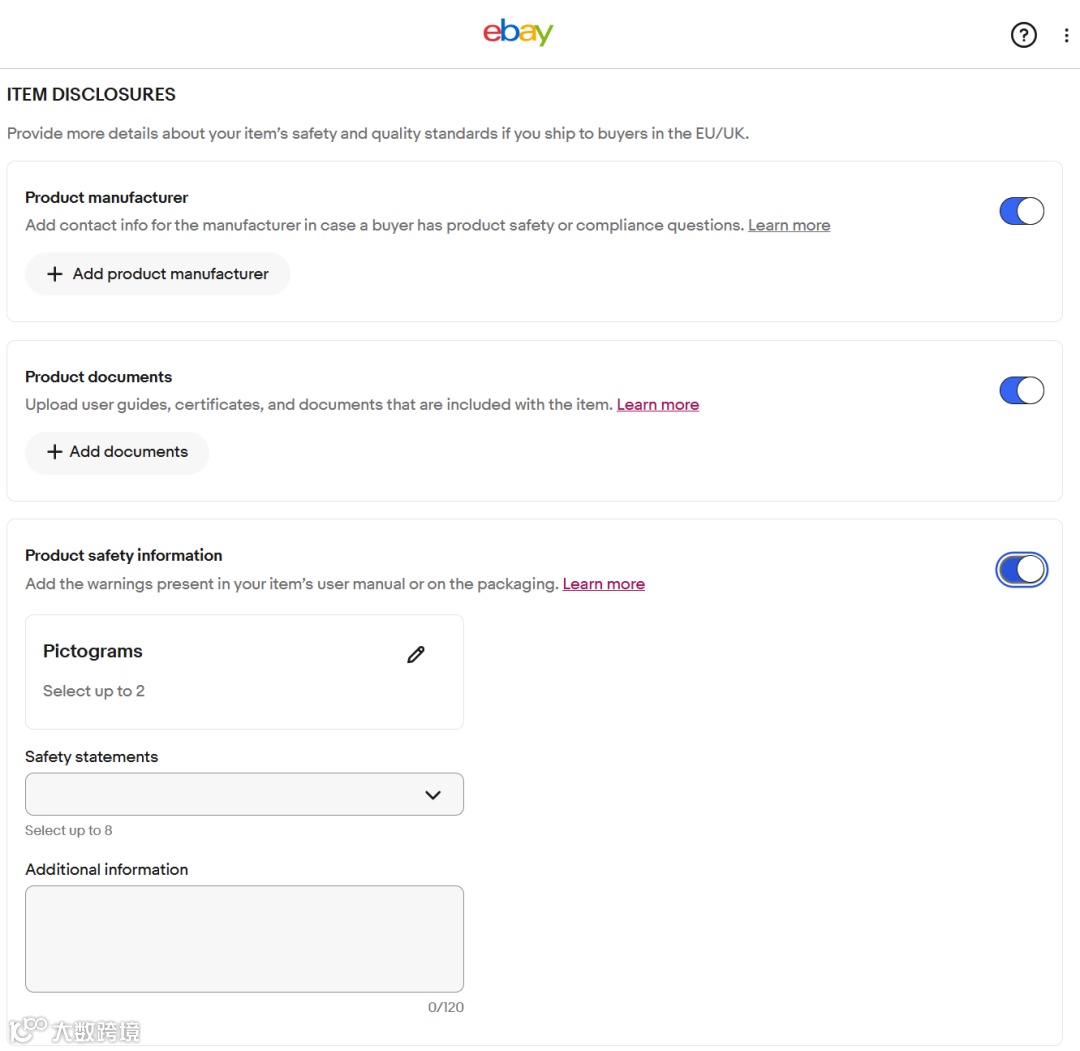The width and height of the screenshot is (1080, 1051).
Task: Click the pencil icon to edit Pictograms
Action: point(416,654)
